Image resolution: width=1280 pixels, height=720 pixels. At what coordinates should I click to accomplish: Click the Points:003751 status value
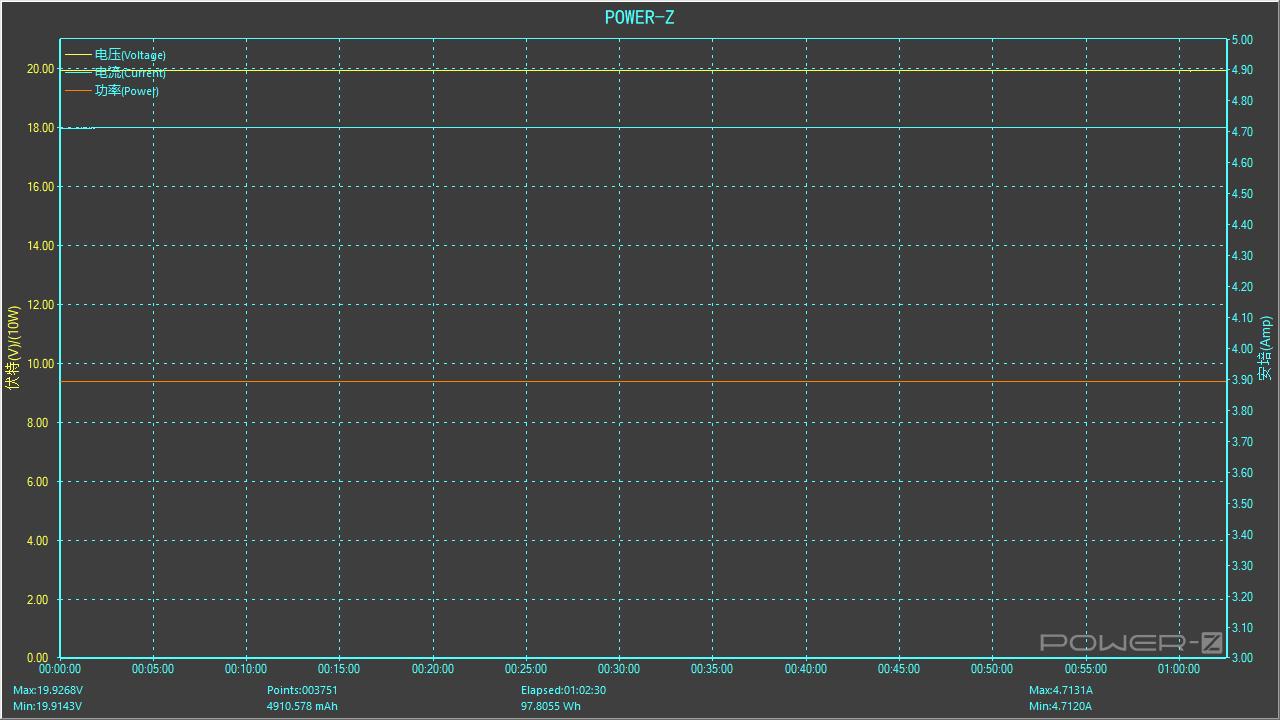click(302, 690)
